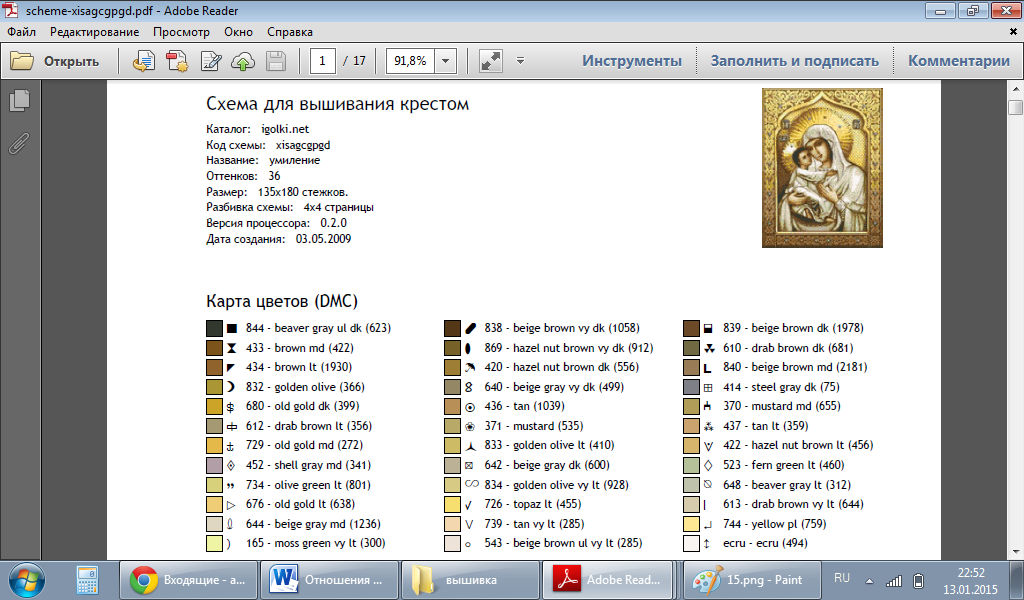Open the Просмотр menu
The height and width of the screenshot is (600, 1024).
pos(181,31)
